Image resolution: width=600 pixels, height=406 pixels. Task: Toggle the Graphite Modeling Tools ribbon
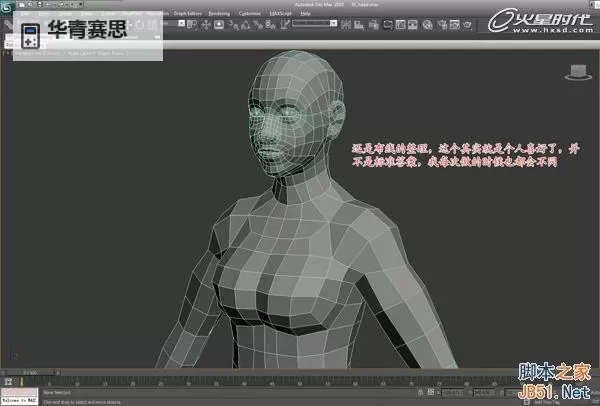coord(388,25)
